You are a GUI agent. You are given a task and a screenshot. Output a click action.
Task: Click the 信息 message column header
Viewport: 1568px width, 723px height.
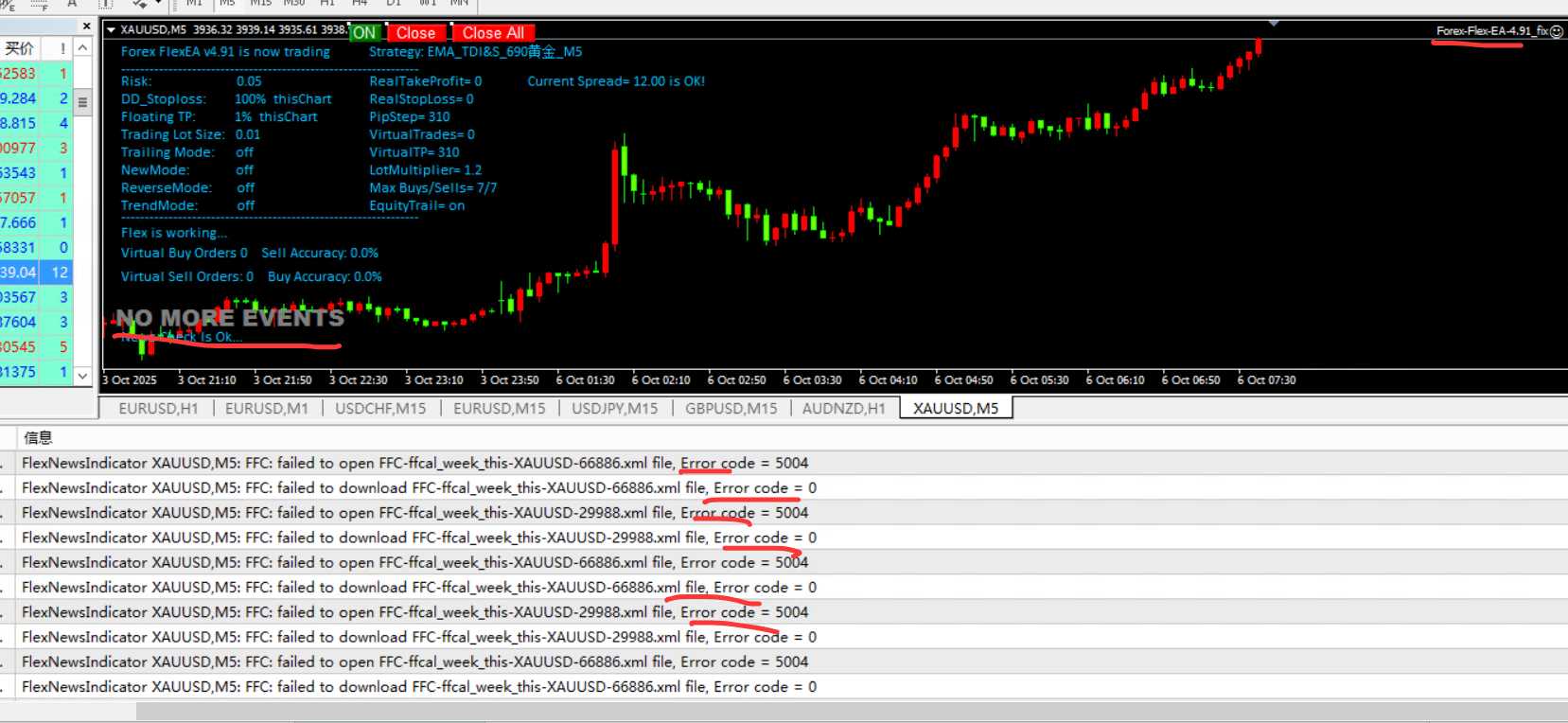tap(38, 437)
